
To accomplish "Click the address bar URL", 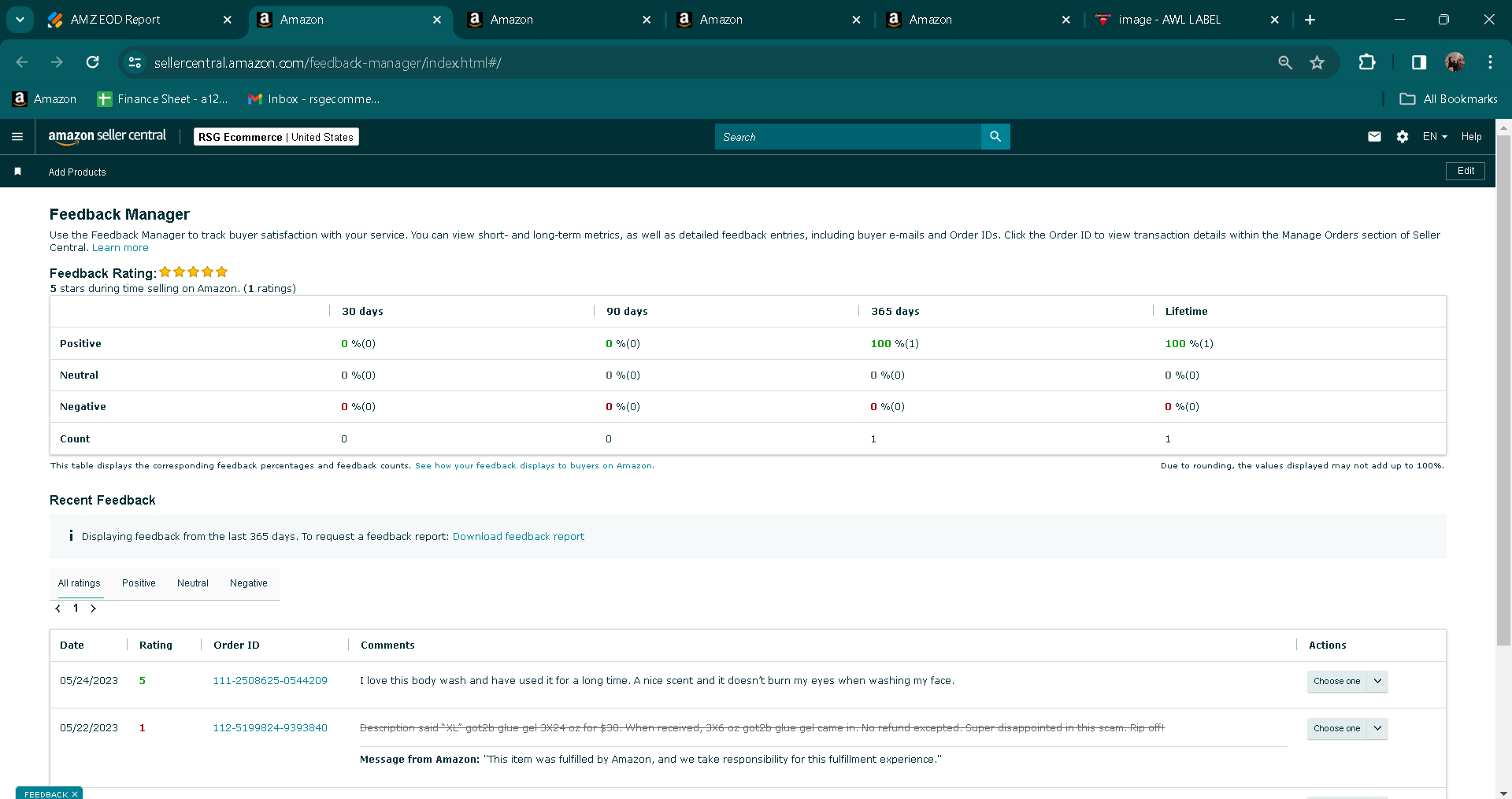I will 328,63.
